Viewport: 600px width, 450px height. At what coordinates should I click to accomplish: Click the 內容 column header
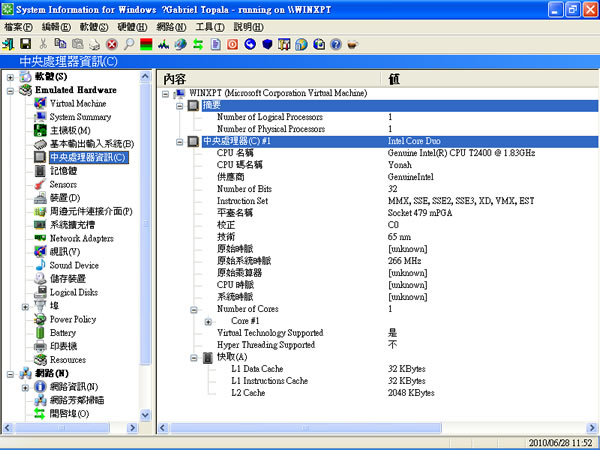click(176, 78)
